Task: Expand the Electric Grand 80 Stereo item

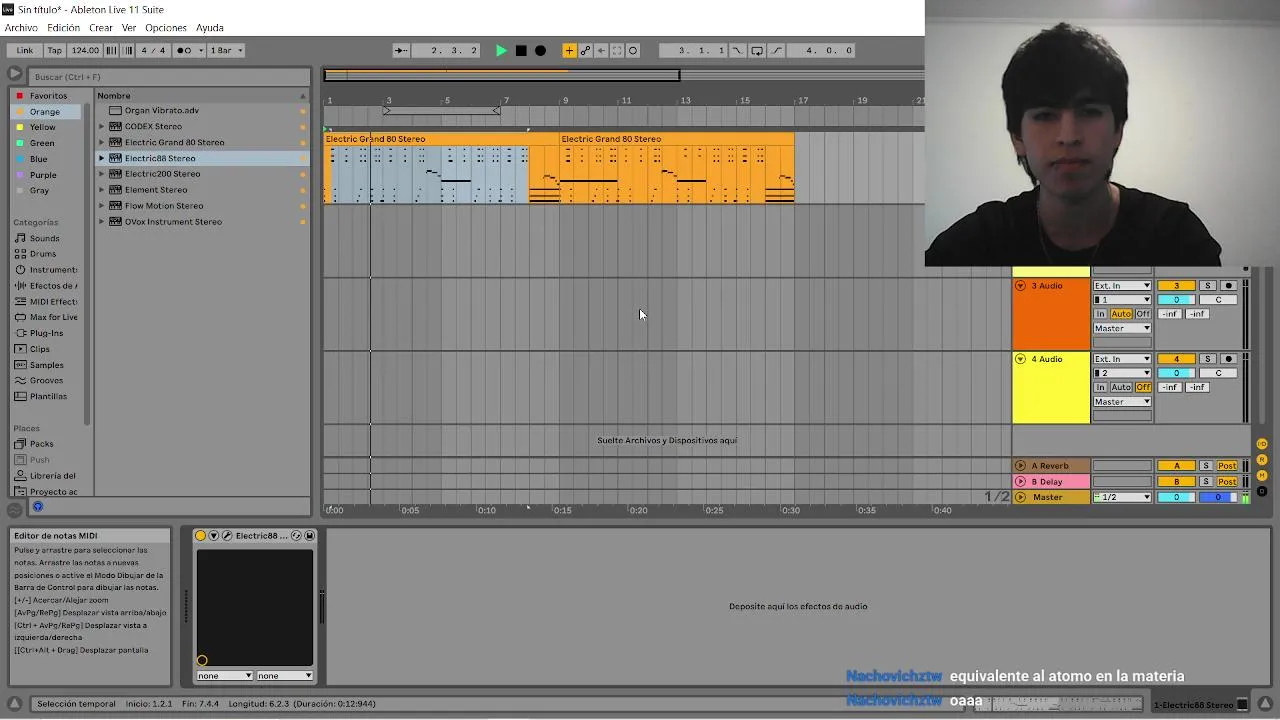Action: (x=101, y=143)
